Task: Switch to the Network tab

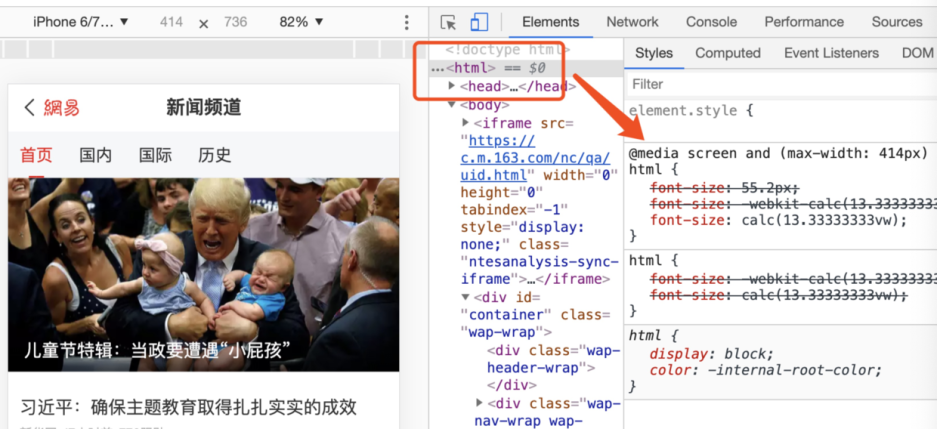Action: (632, 22)
